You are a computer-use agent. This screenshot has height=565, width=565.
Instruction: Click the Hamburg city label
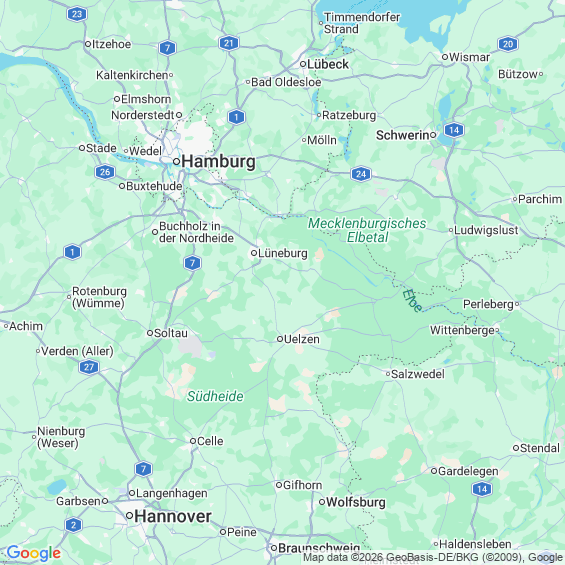tap(218, 161)
